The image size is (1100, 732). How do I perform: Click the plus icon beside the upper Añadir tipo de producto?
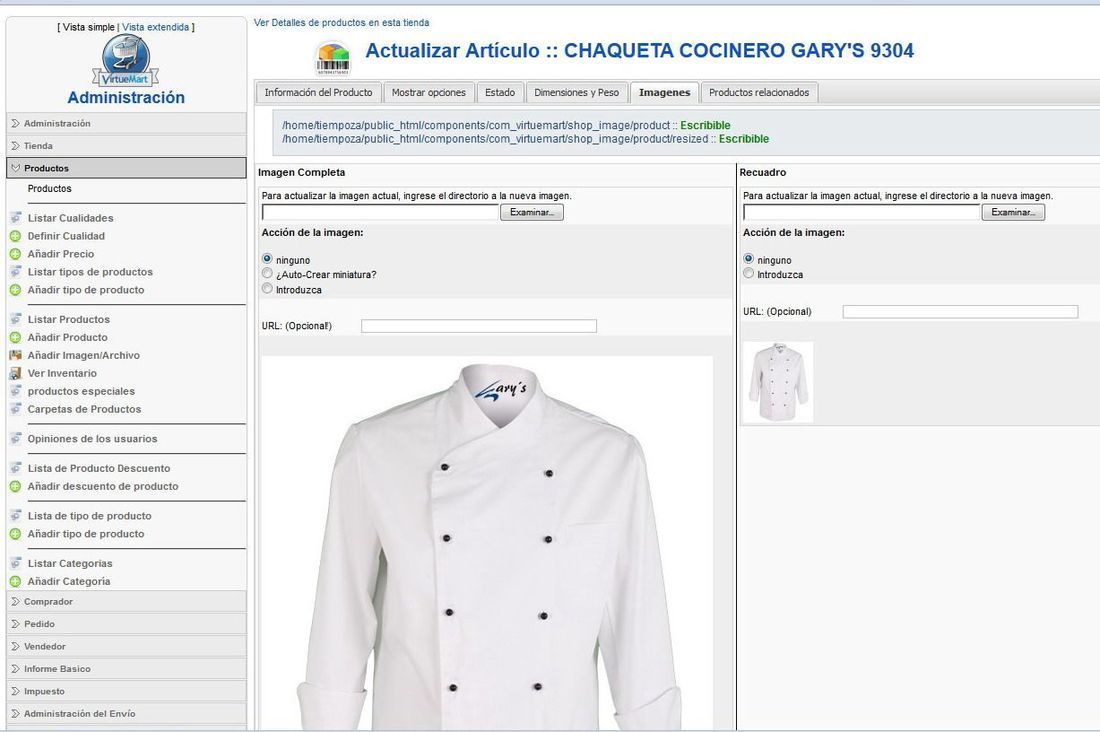(x=15, y=290)
